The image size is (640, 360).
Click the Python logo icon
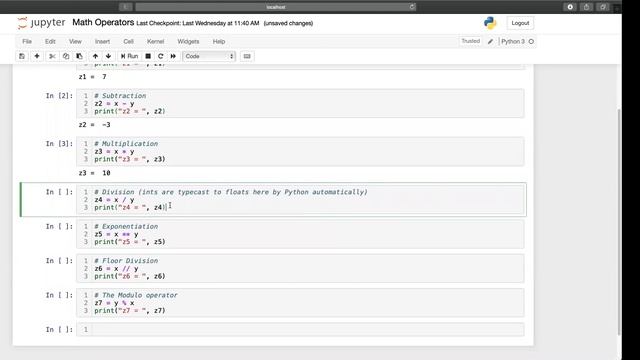[x=490, y=23]
